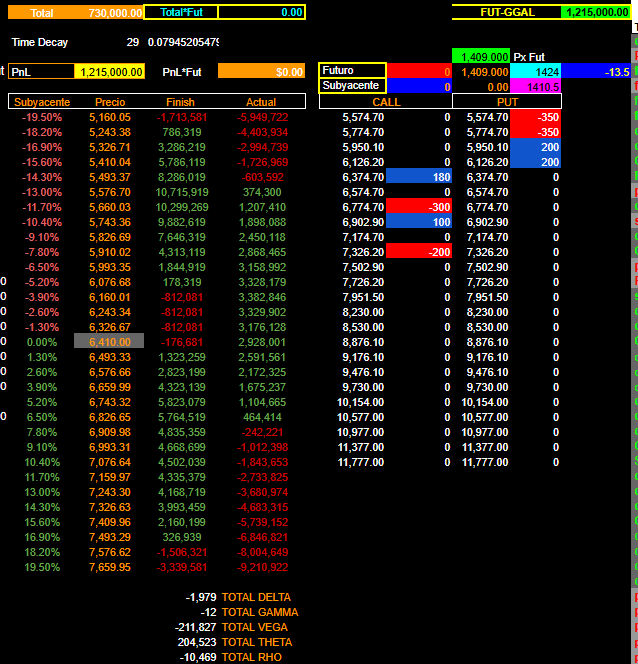Select the green FUT-GGAL value 1,215,000.00
The width and height of the screenshot is (638, 664).
tap(597, 12)
